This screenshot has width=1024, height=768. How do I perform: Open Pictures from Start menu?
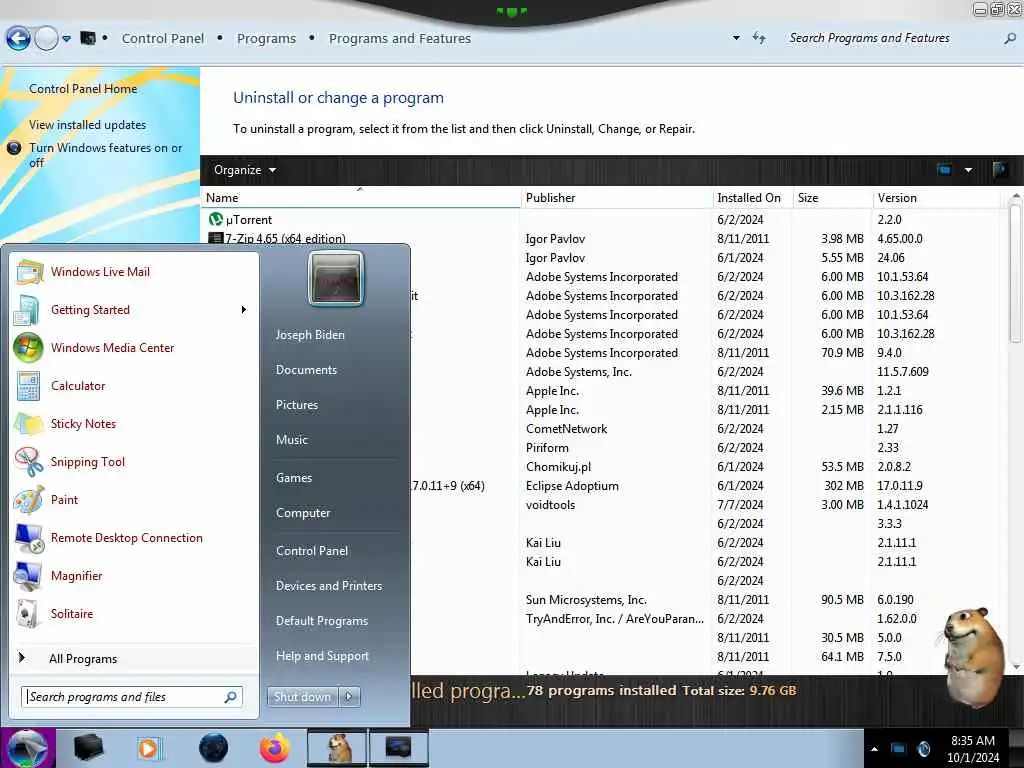[x=296, y=405]
